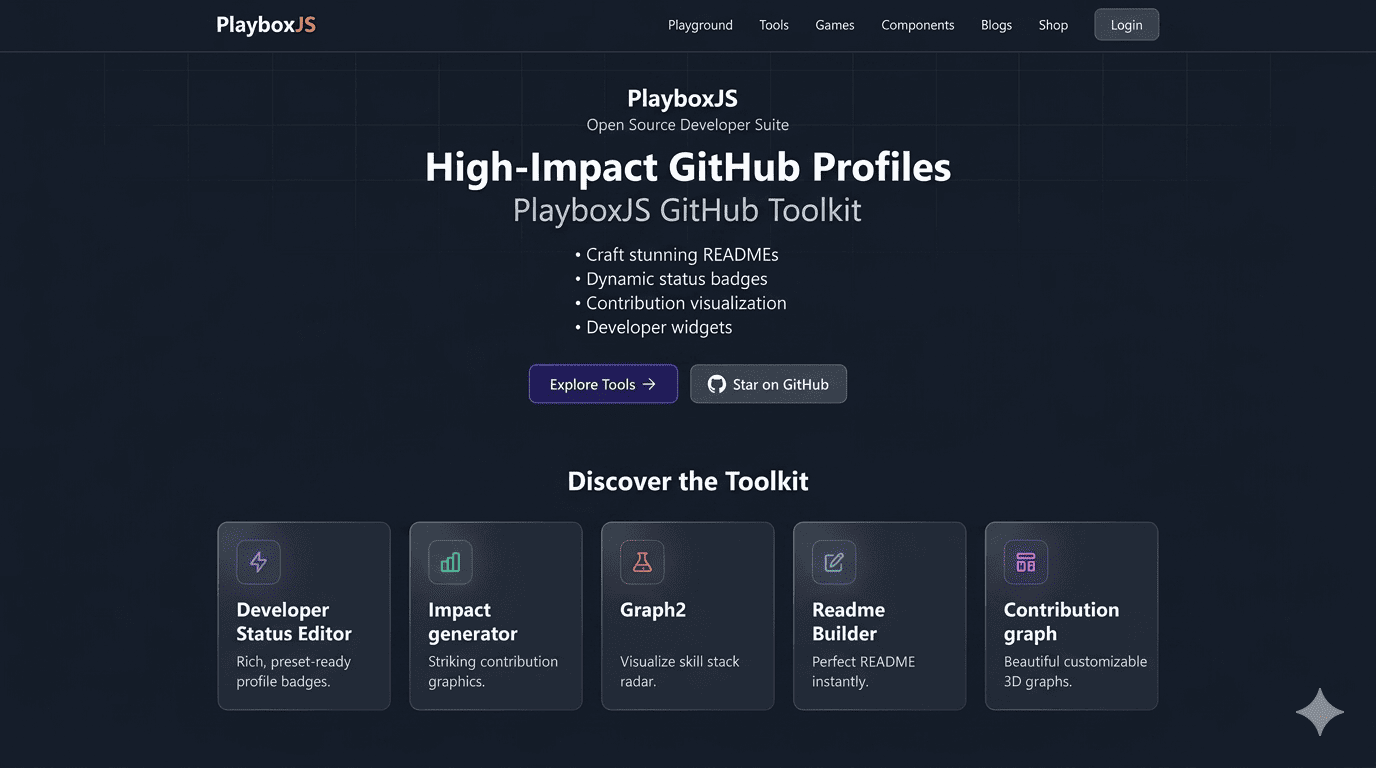Click the Impact generator card
The image size is (1376, 768).
pyautogui.click(x=495, y=616)
